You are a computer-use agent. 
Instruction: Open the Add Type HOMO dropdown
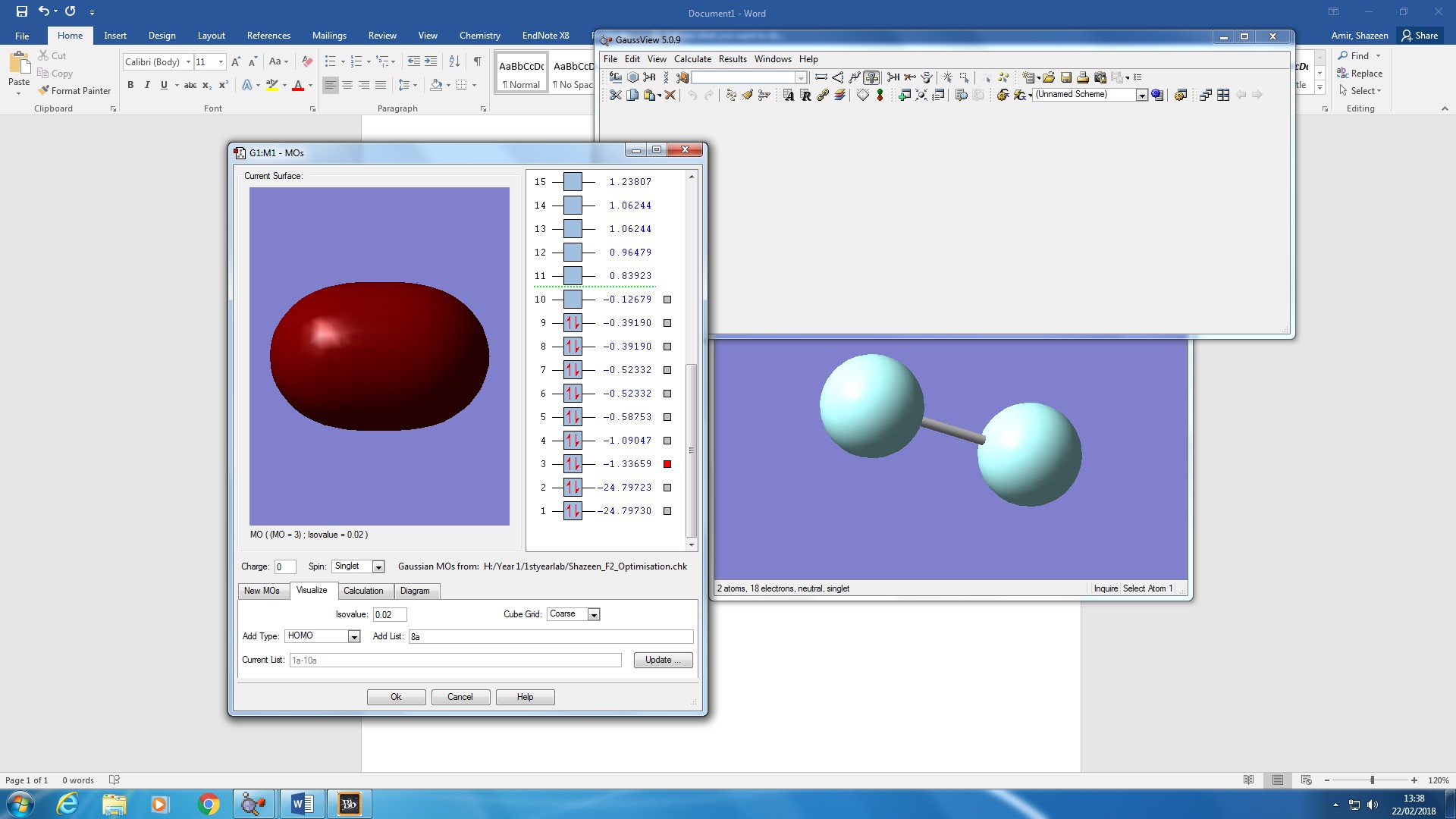(x=353, y=636)
